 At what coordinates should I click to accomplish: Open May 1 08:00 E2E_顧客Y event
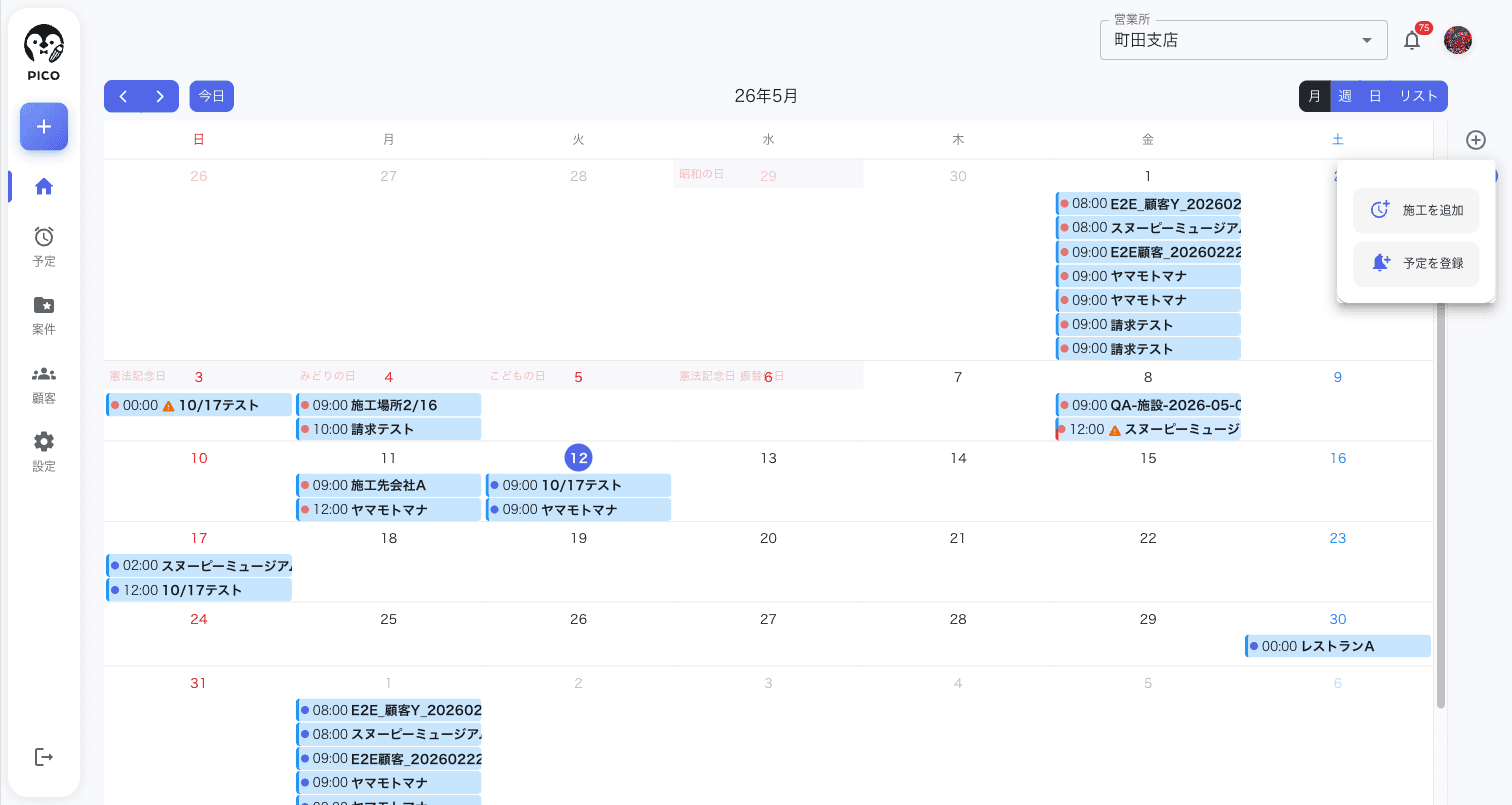pos(1149,203)
